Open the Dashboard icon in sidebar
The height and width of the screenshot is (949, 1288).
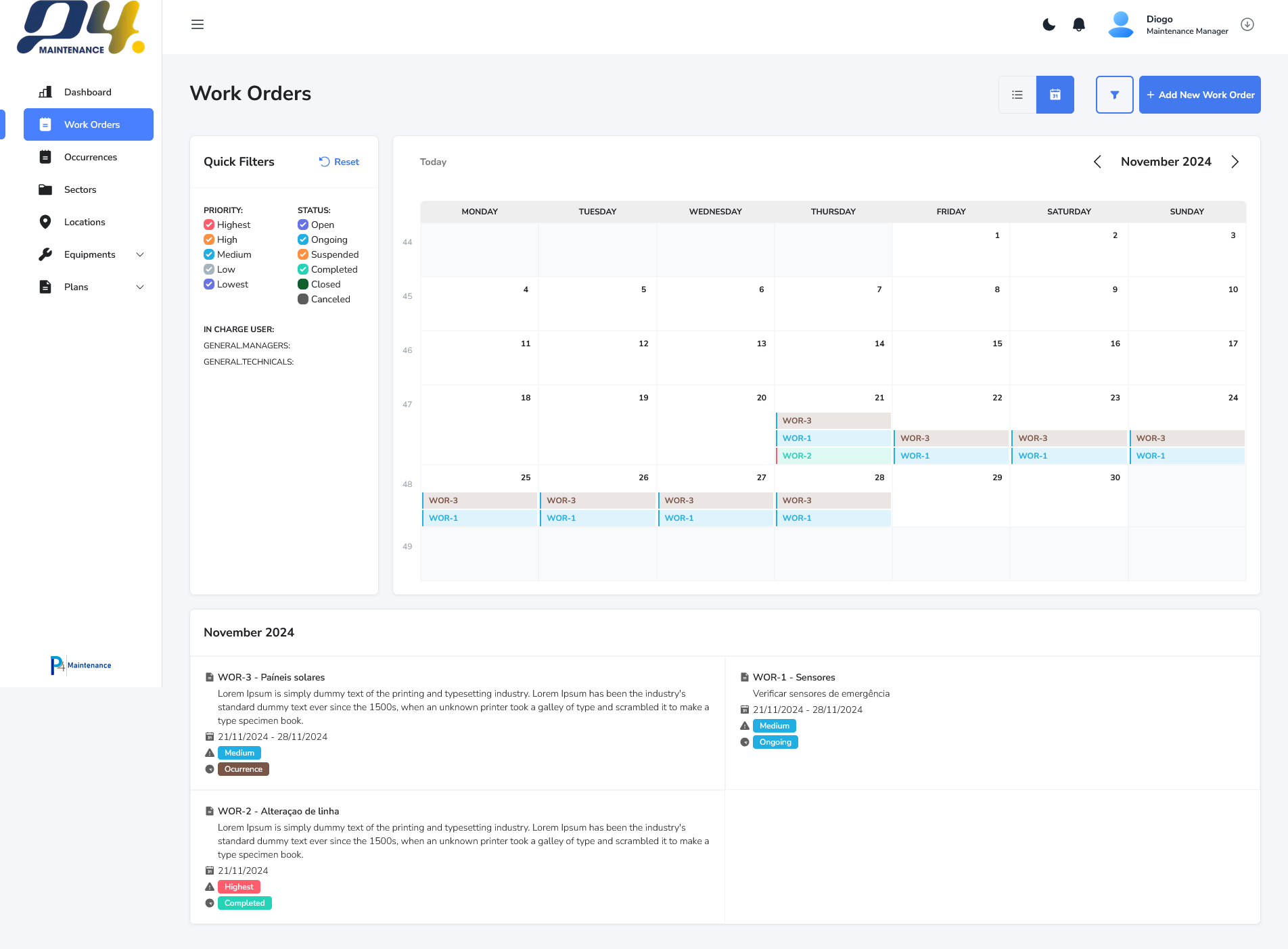(x=45, y=92)
